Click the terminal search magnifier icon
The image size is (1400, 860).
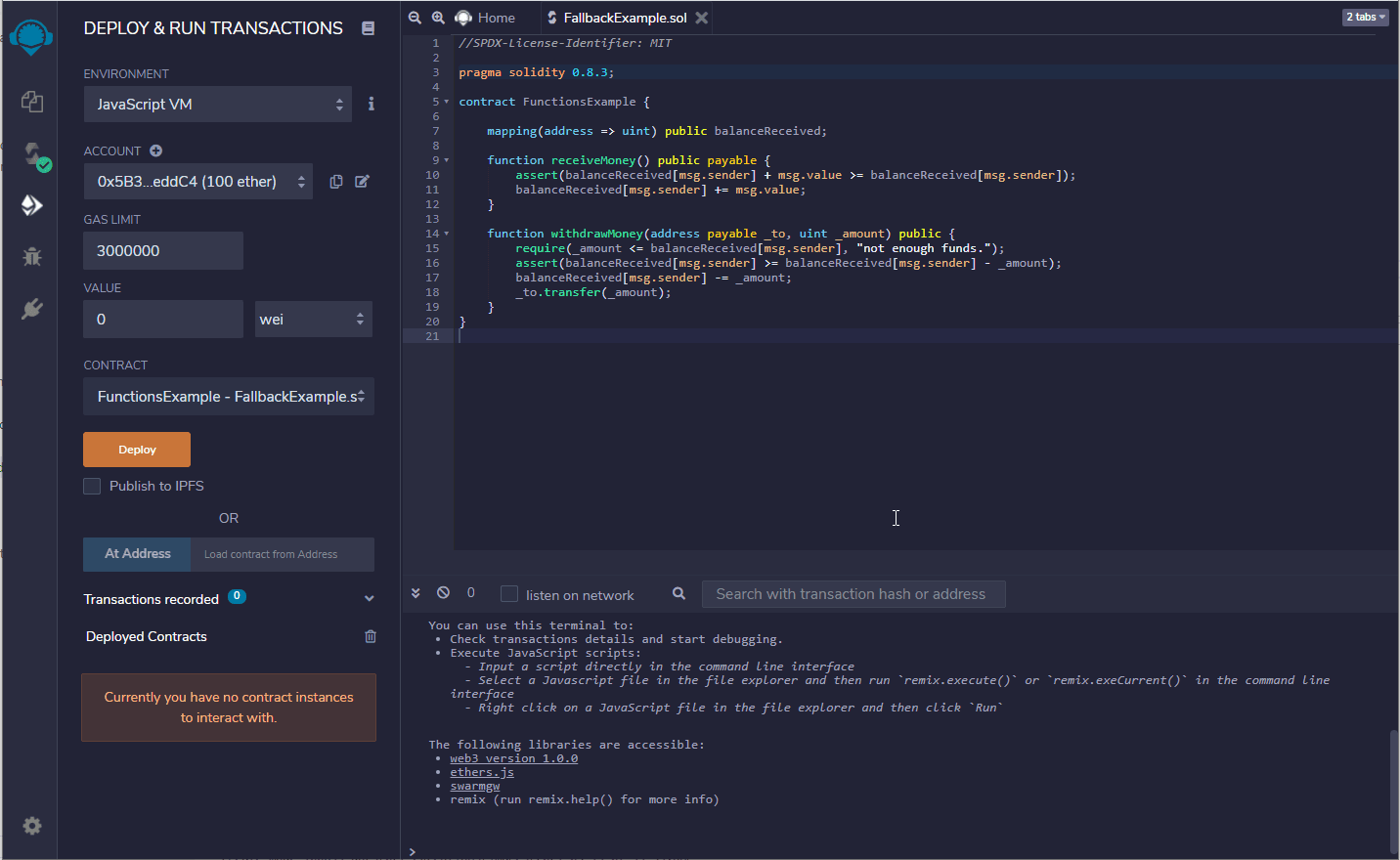[x=679, y=593]
